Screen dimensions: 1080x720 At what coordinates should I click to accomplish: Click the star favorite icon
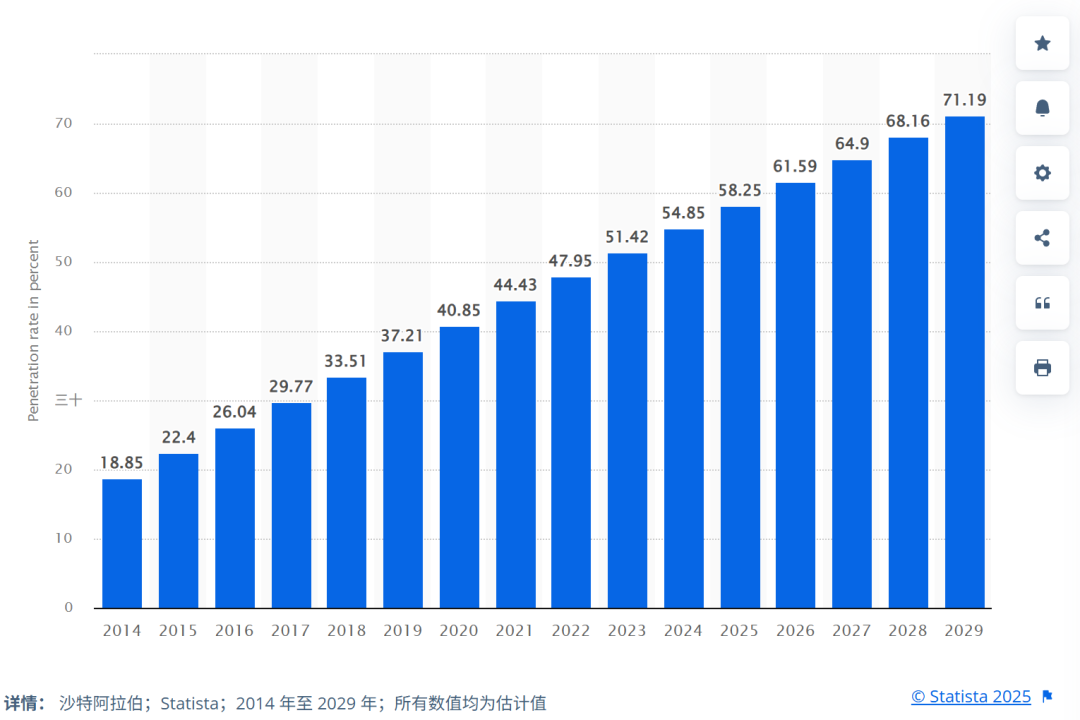point(1042,43)
